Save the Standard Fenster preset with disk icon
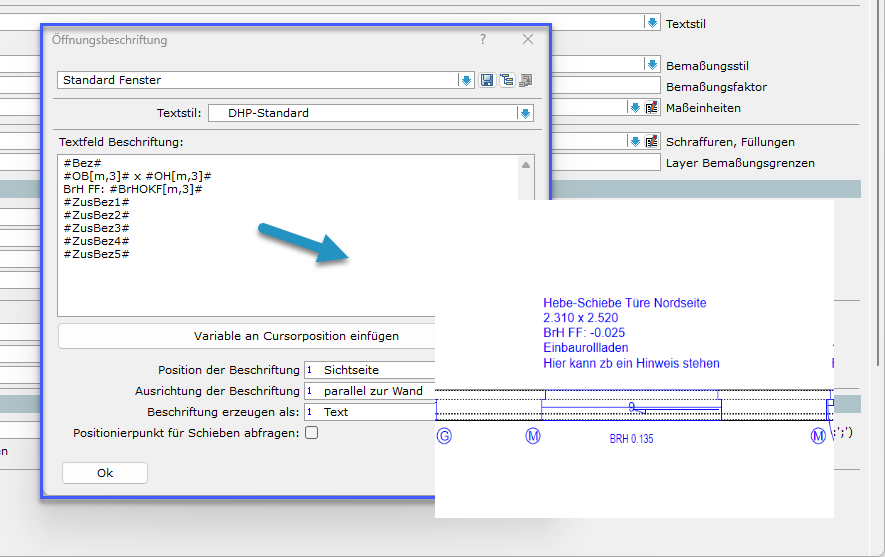 pos(487,80)
